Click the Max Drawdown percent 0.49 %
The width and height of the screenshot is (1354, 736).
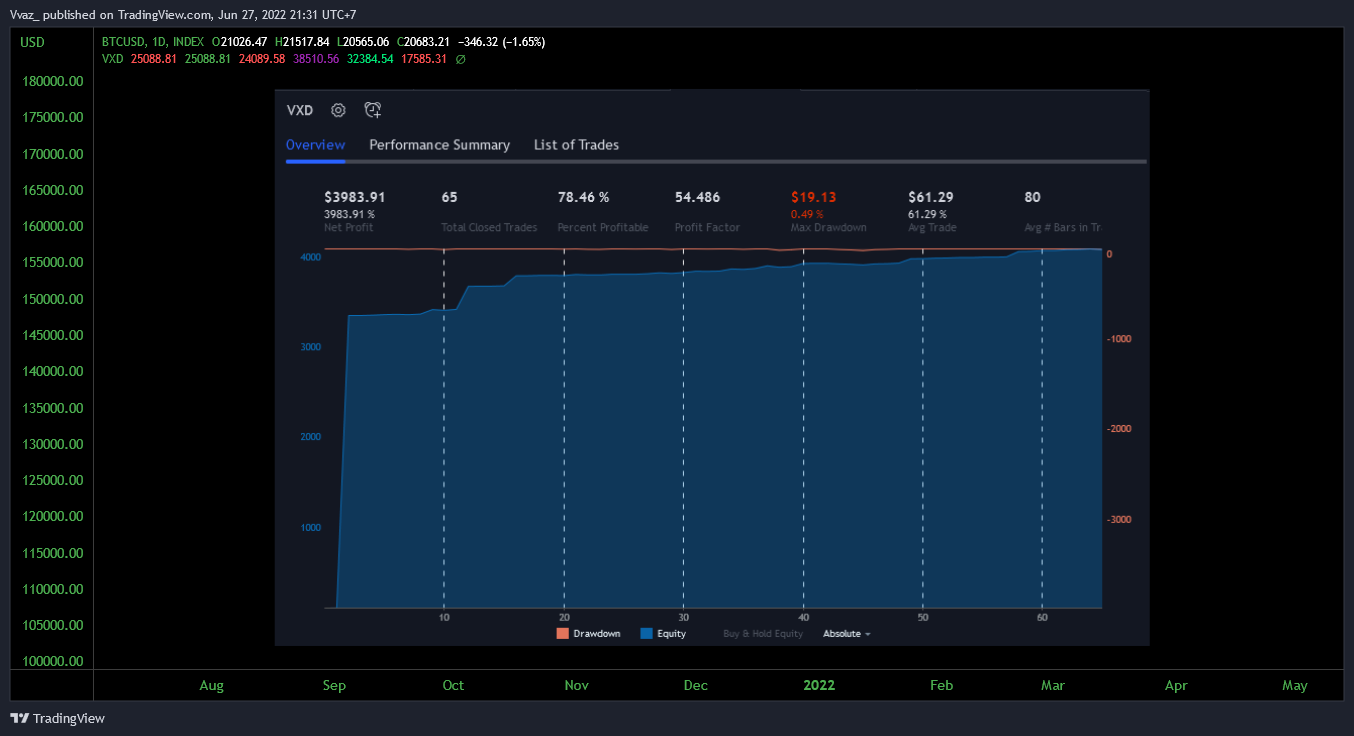click(x=807, y=214)
